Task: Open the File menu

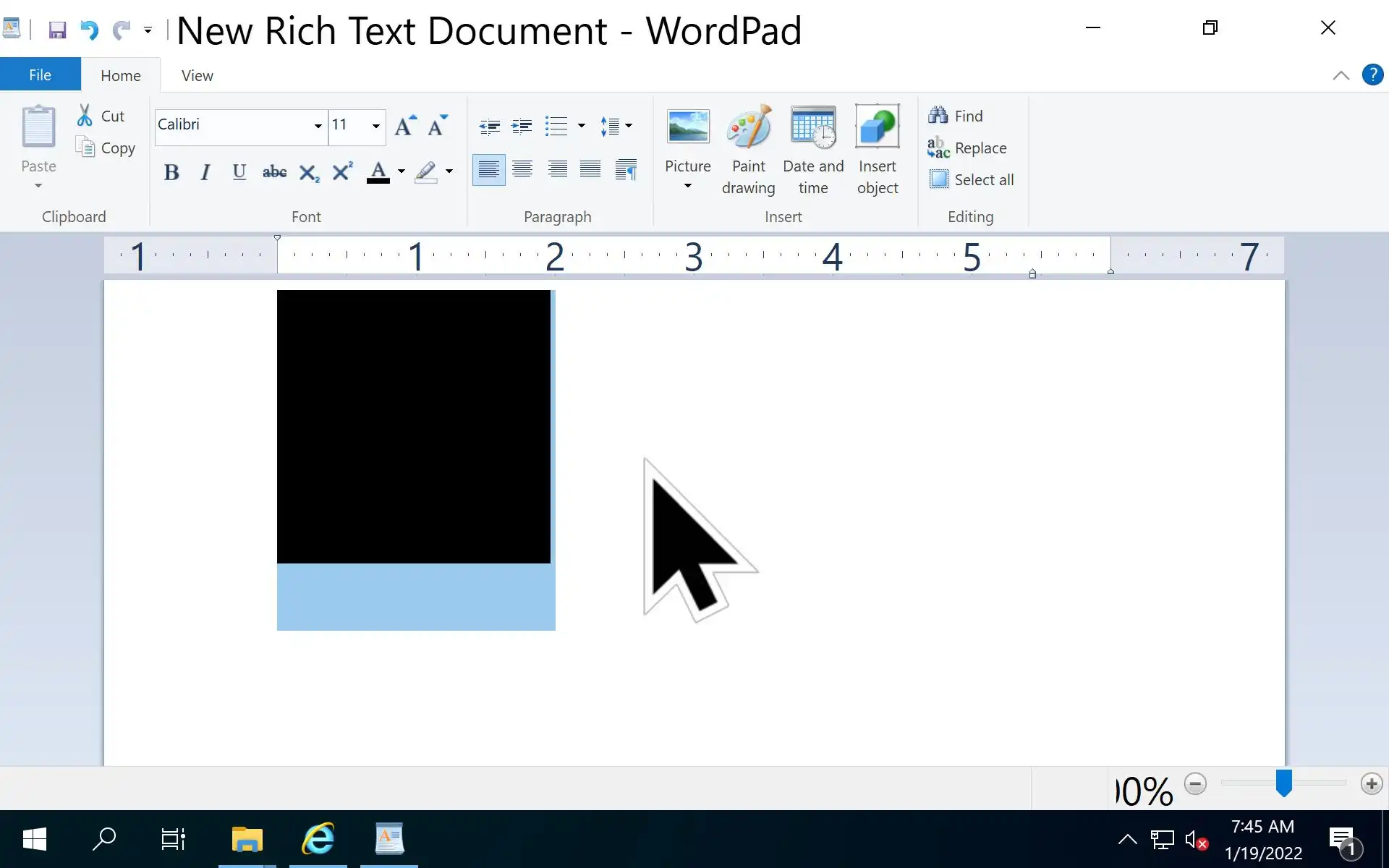Action: pyautogui.click(x=40, y=75)
